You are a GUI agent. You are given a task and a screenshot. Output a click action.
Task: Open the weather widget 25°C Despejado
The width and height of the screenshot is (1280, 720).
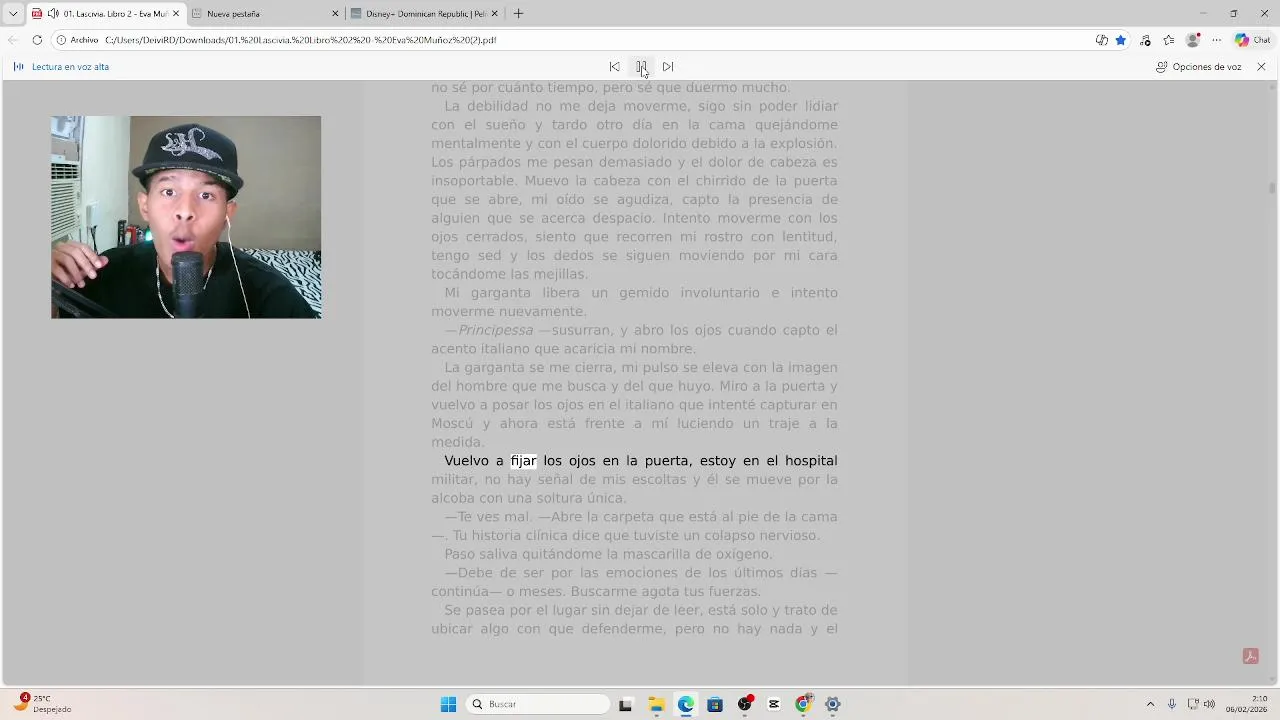click(x=42, y=703)
